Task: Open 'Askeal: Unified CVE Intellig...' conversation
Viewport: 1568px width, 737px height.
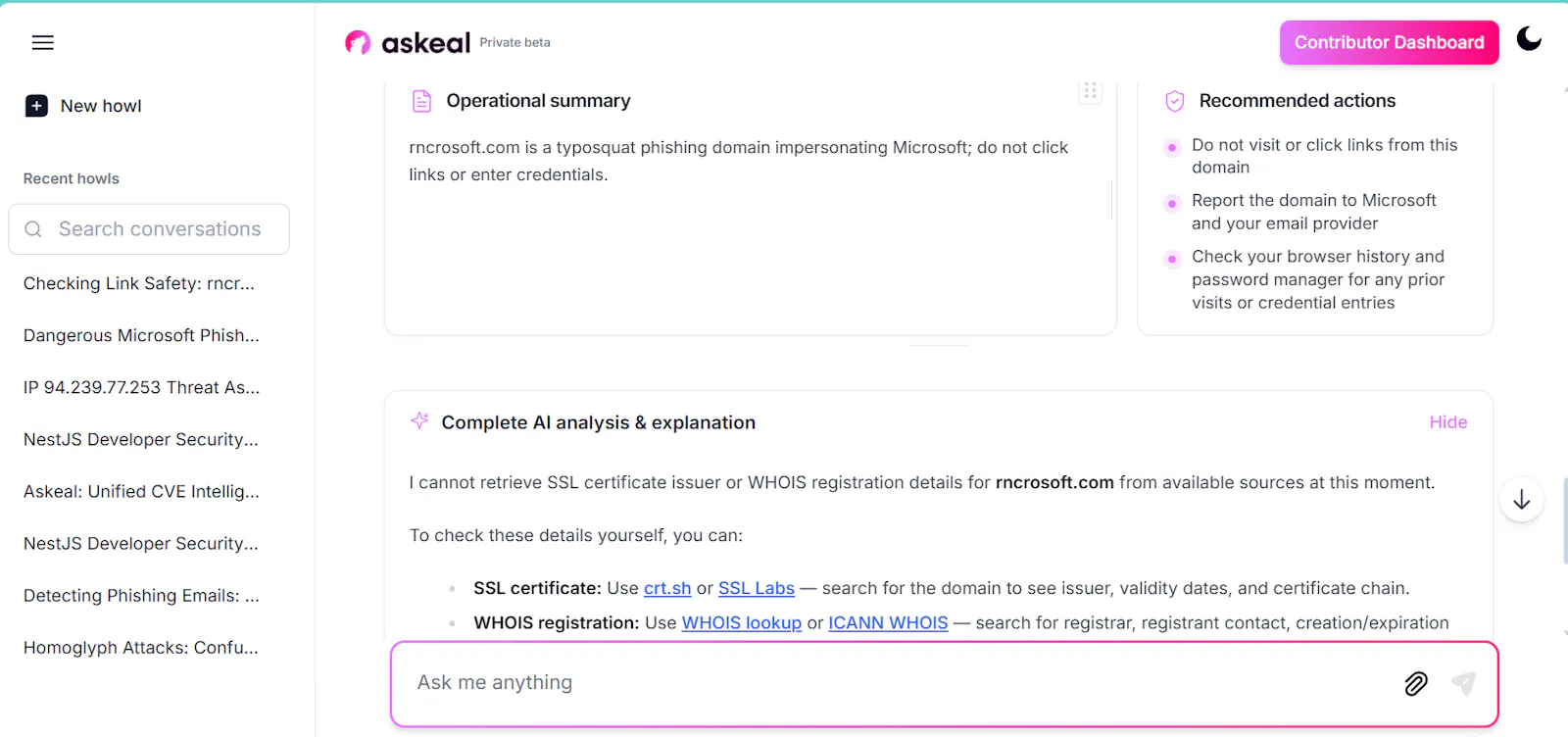Action: point(141,491)
